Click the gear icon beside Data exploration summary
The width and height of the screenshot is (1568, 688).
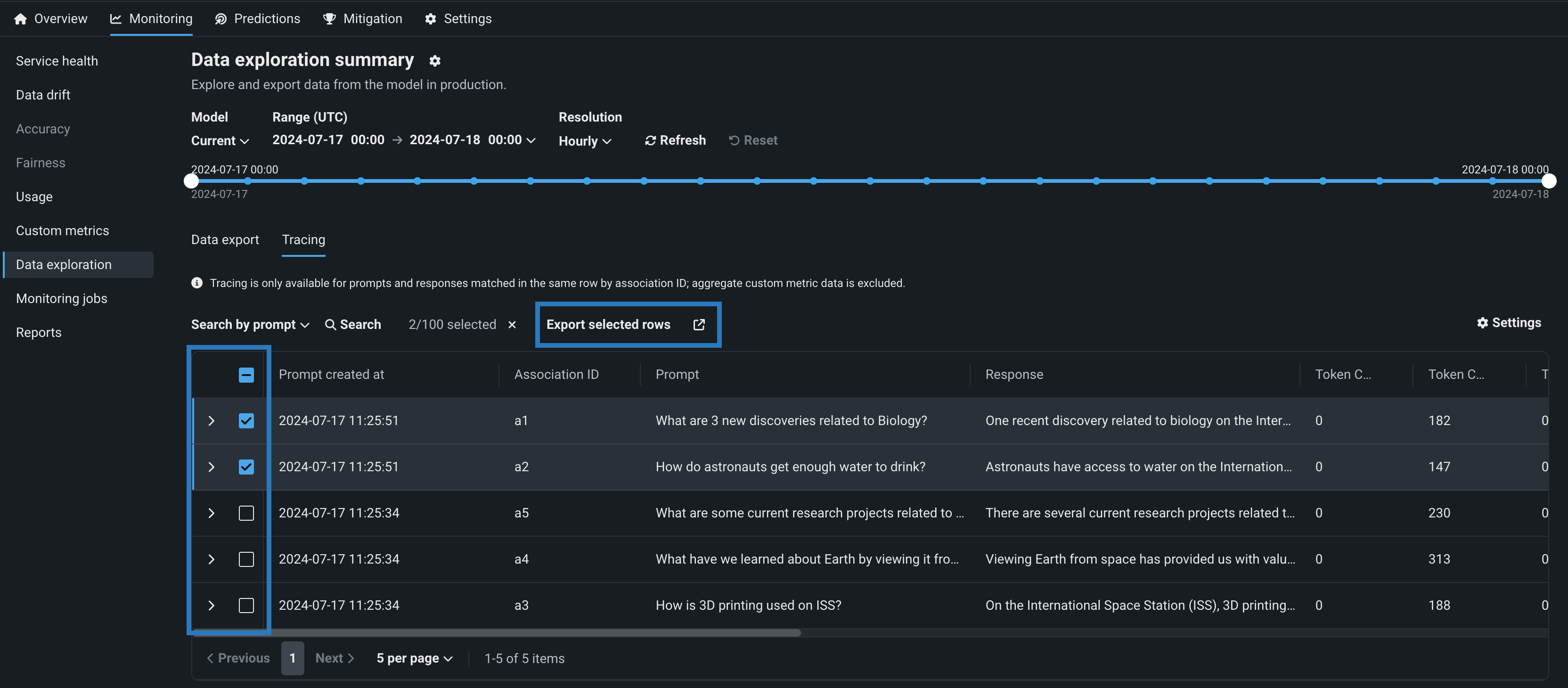pos(434,61)
